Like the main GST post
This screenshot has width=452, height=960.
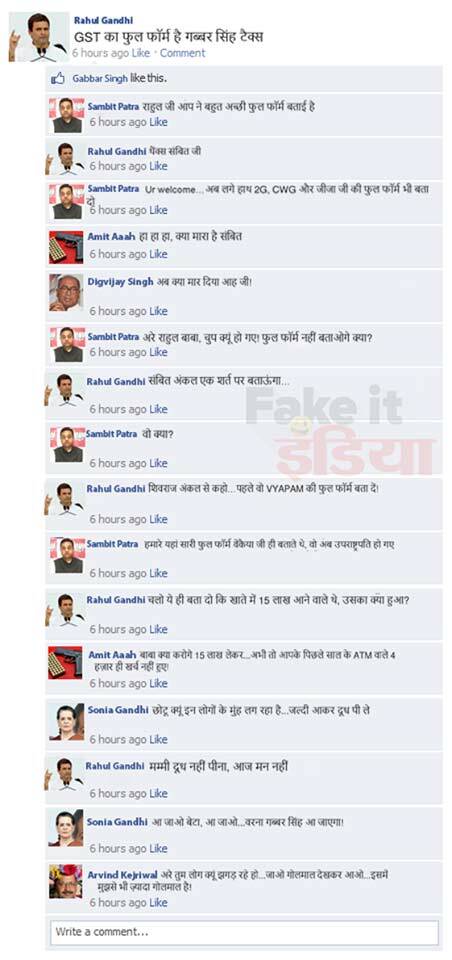coord(141,53)
